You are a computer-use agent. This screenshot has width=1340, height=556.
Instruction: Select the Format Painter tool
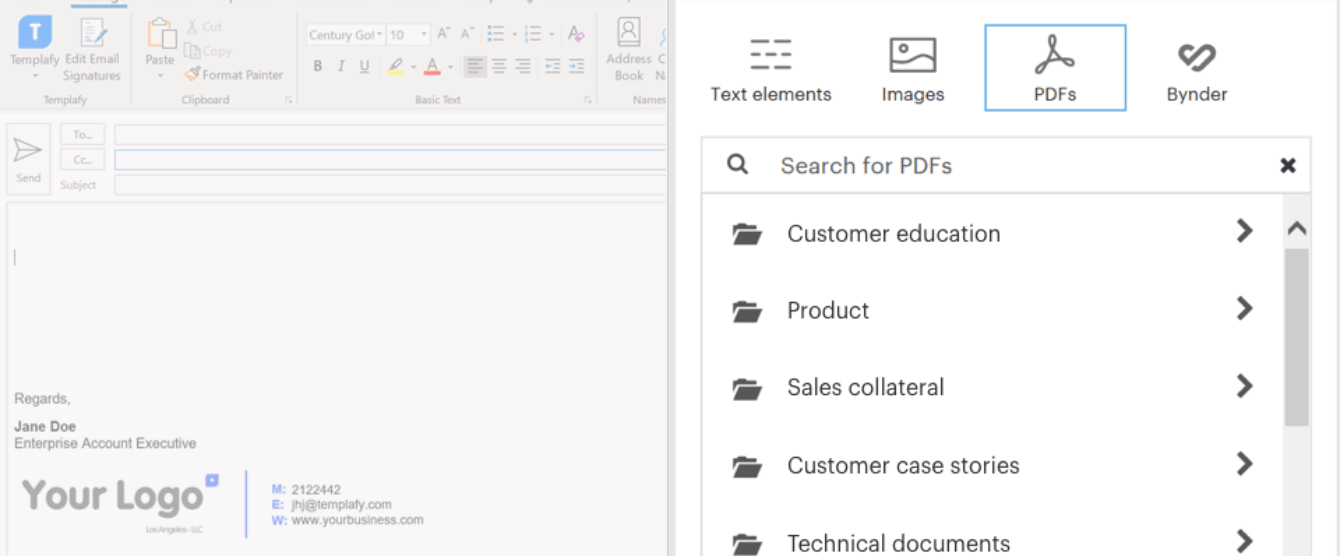233,75
